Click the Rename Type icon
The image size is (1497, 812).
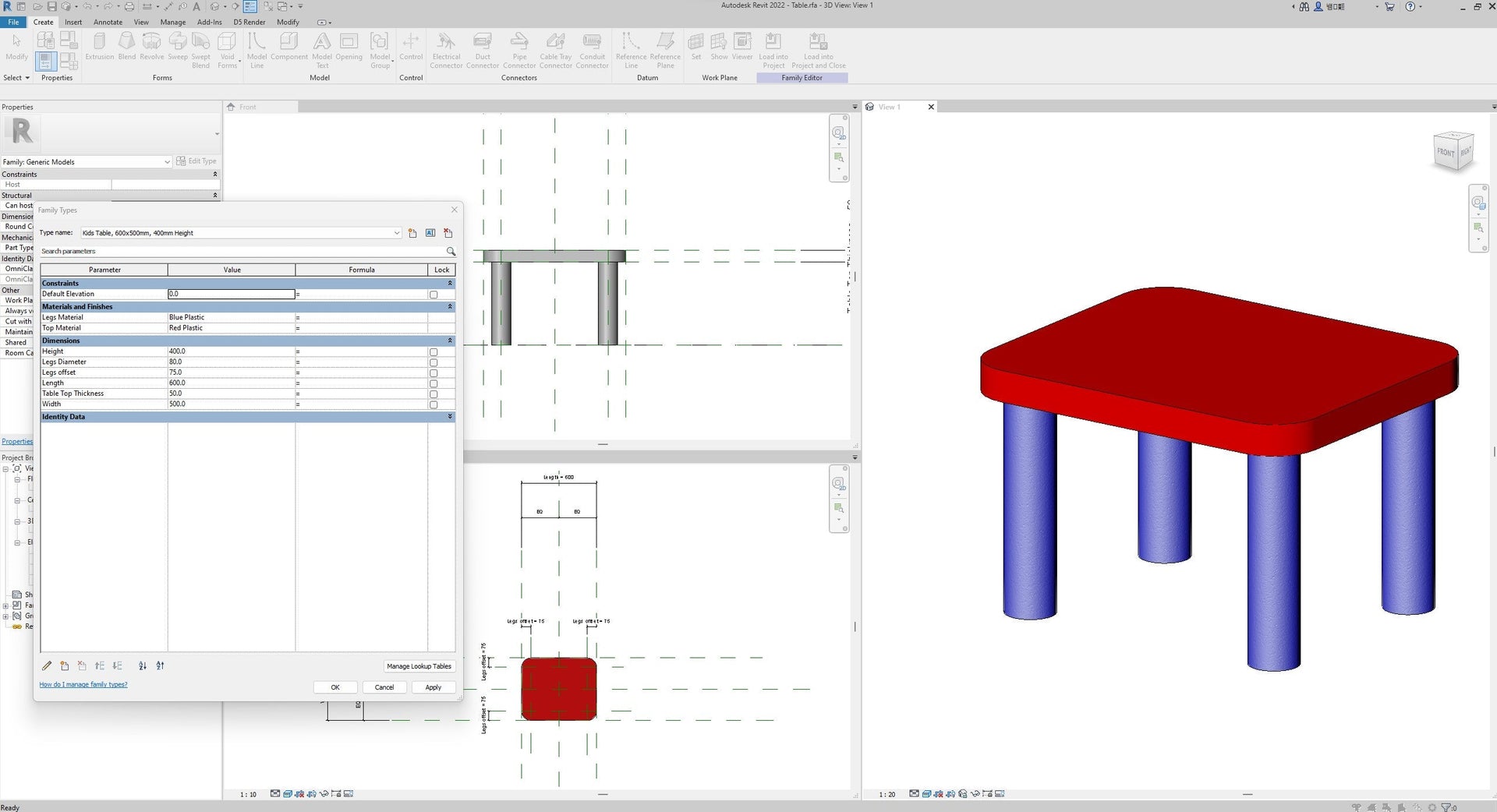430,233
